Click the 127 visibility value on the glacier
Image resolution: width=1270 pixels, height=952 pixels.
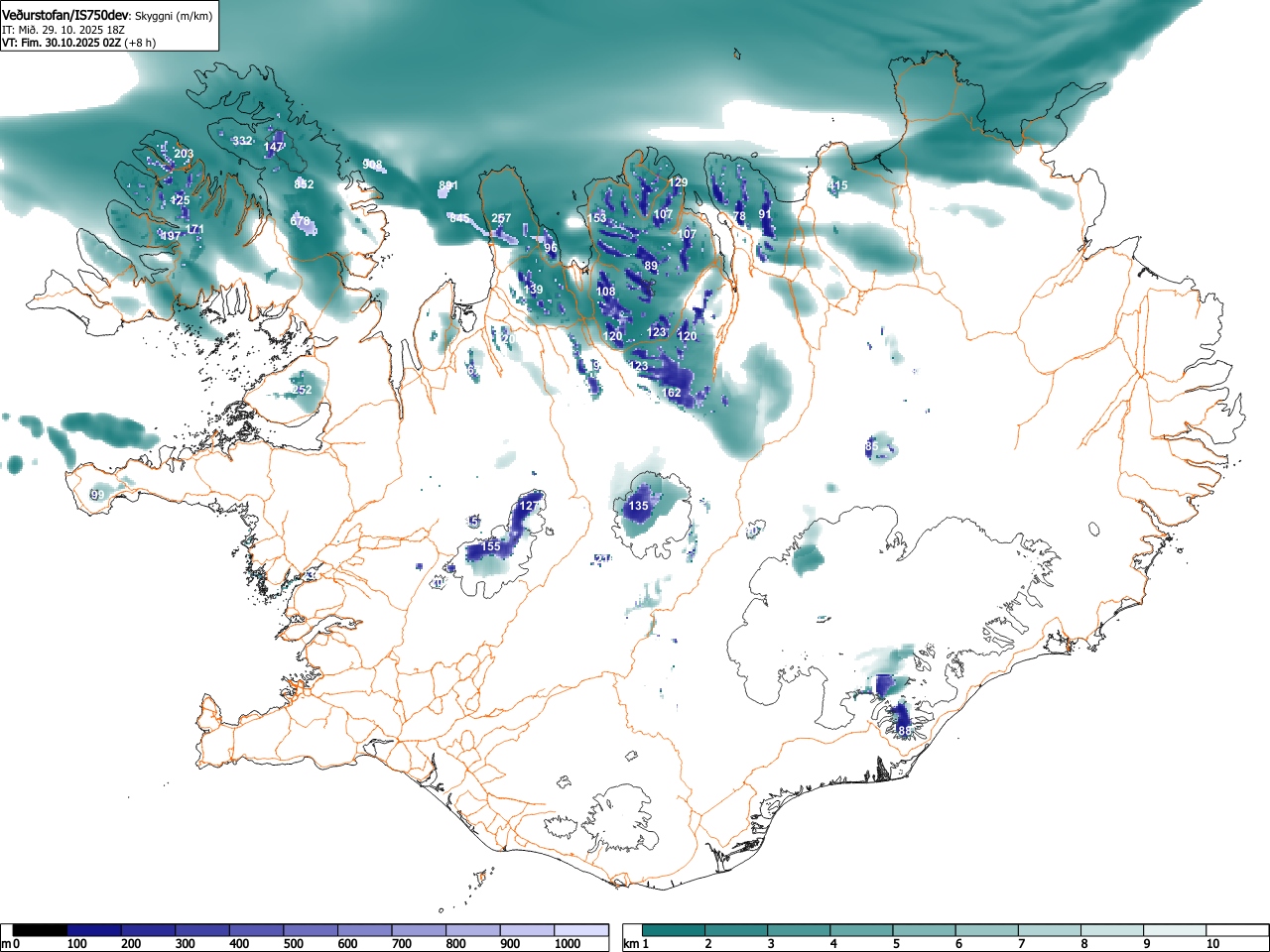click(x=529, y=506)
